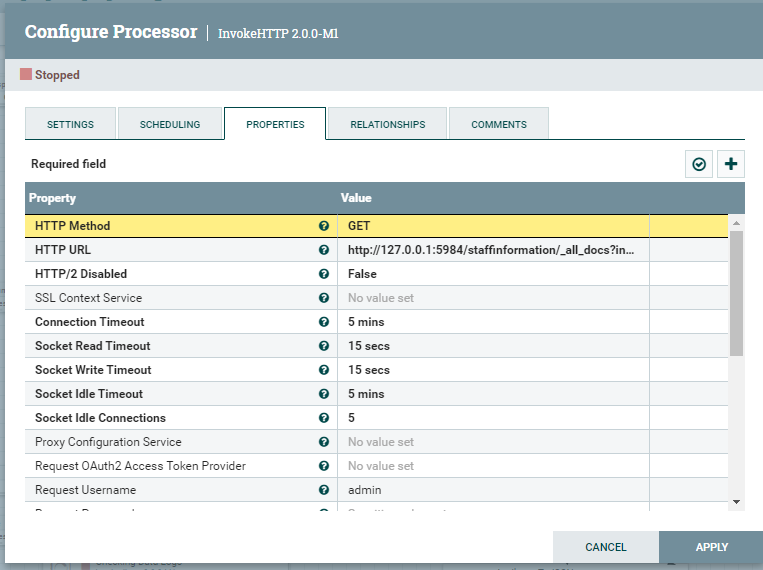763x570 pixels.
Task: Click help icon for Socket Idle Connections
Action: click(324, 418)
